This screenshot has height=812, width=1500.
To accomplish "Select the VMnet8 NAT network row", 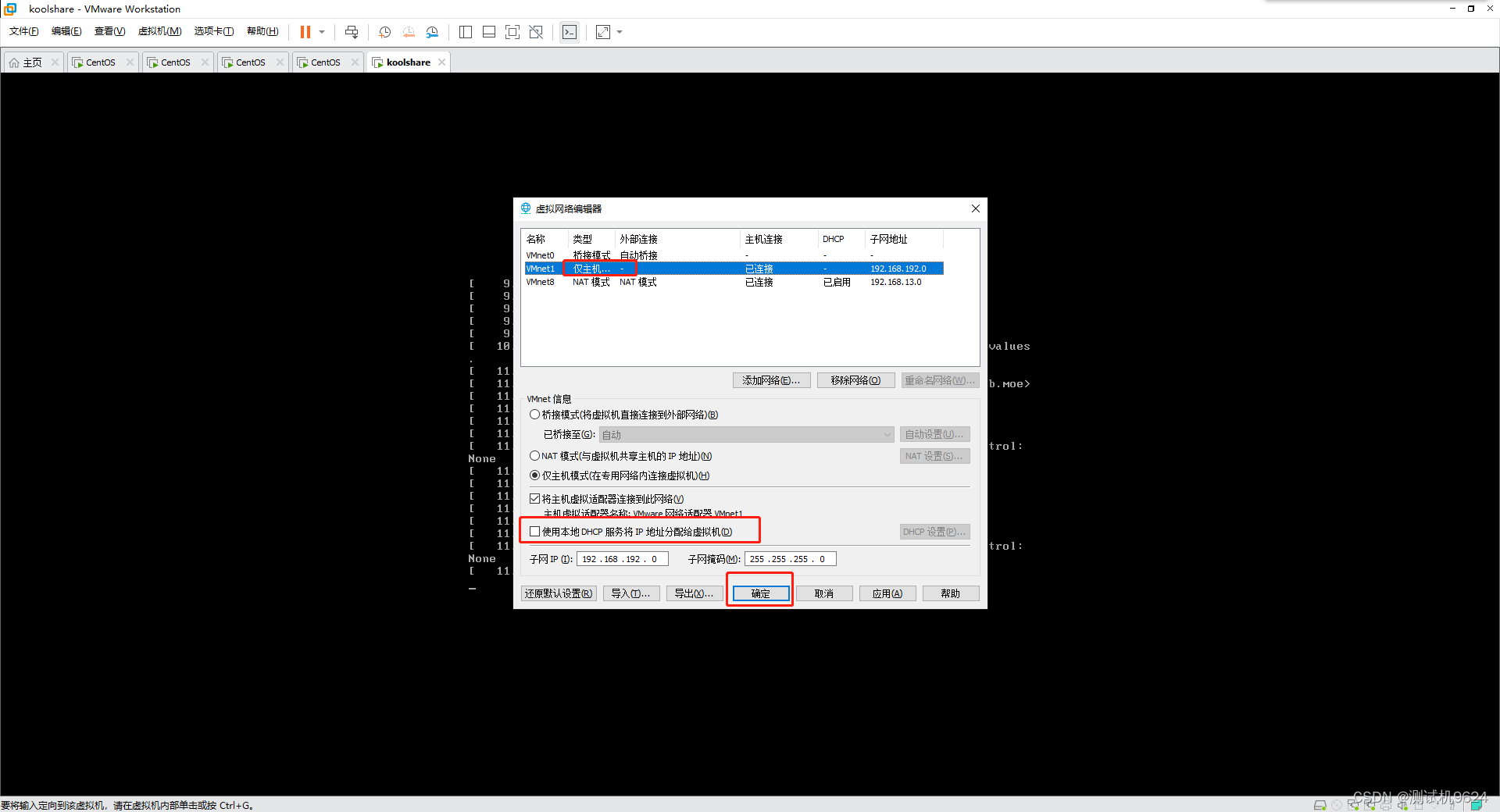I will coord(733,282).
